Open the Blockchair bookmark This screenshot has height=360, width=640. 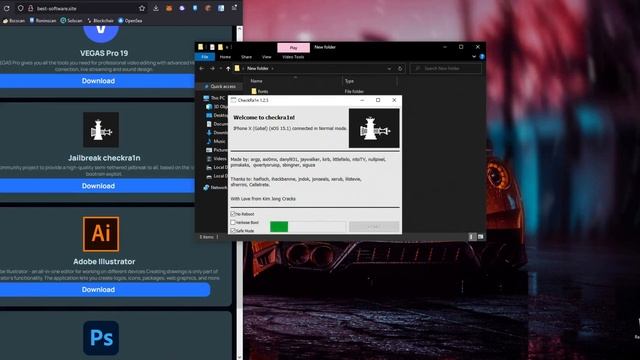[x=100, y=20]
